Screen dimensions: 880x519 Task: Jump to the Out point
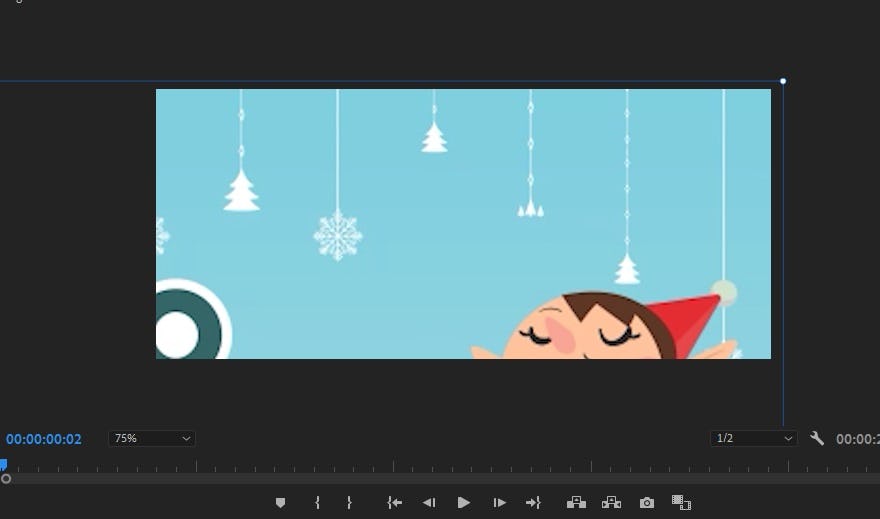(x=533, y=503)
